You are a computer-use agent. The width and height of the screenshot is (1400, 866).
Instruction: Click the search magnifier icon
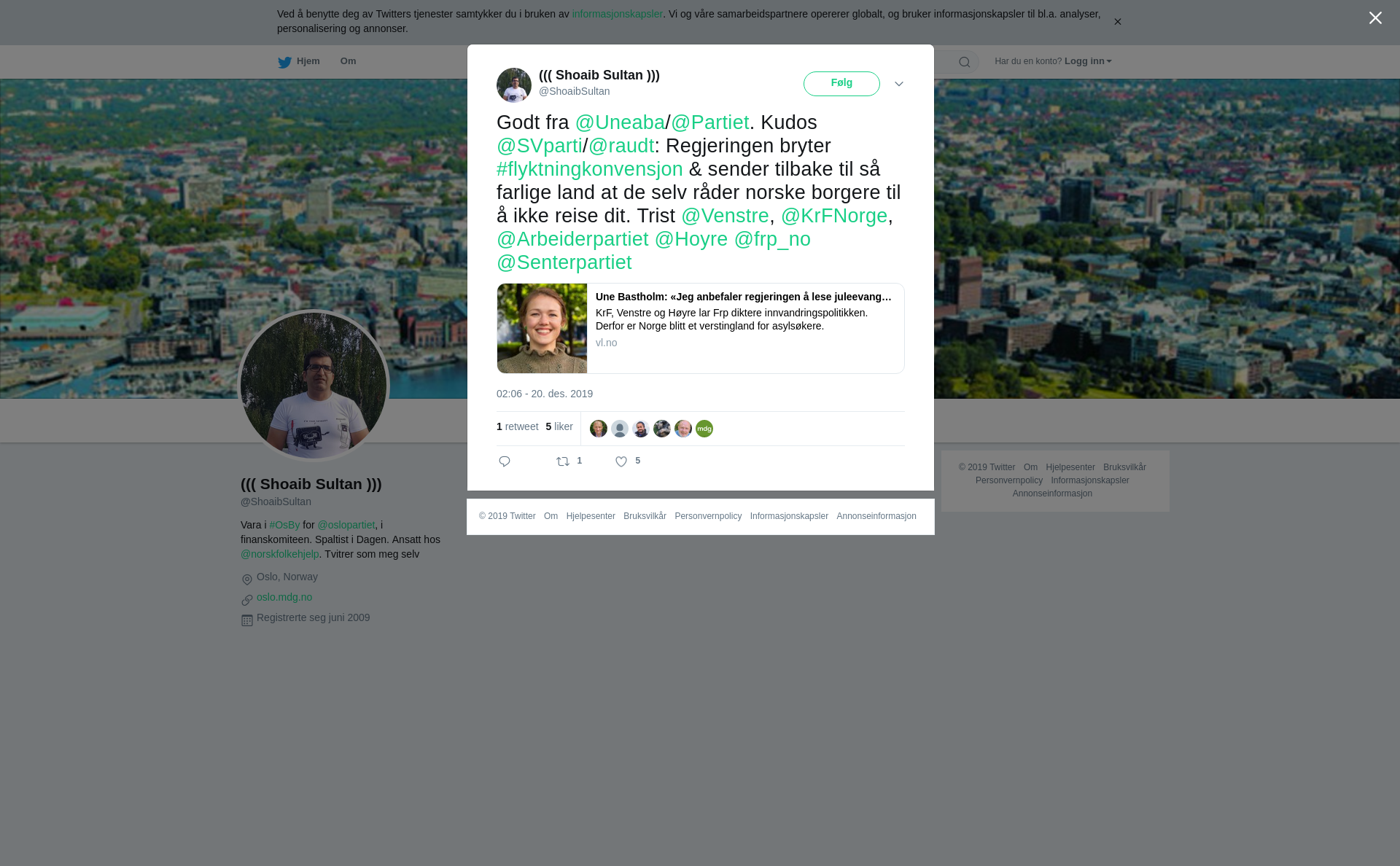coord(964,62)
